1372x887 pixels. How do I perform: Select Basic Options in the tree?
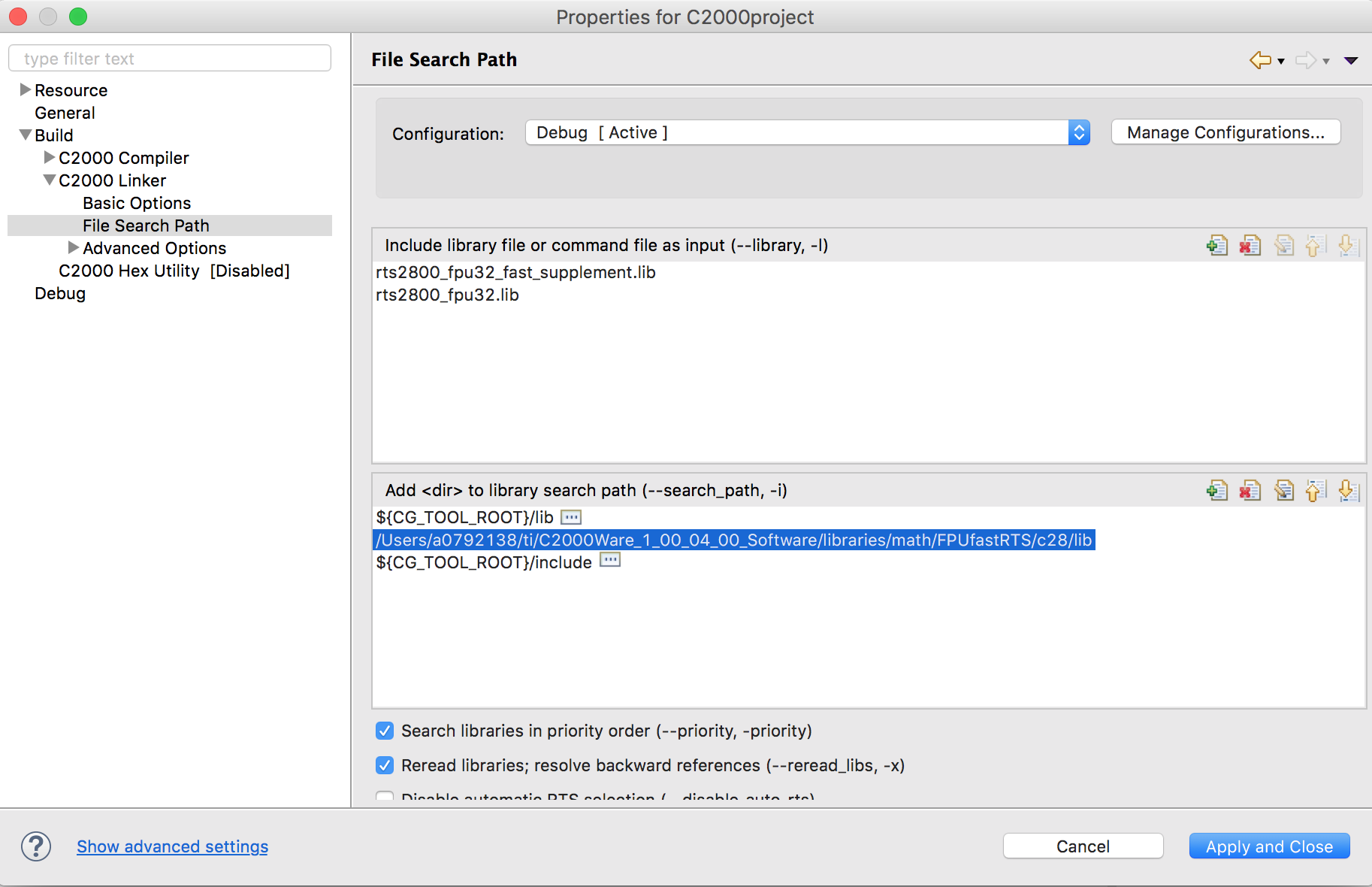(137, 203)
